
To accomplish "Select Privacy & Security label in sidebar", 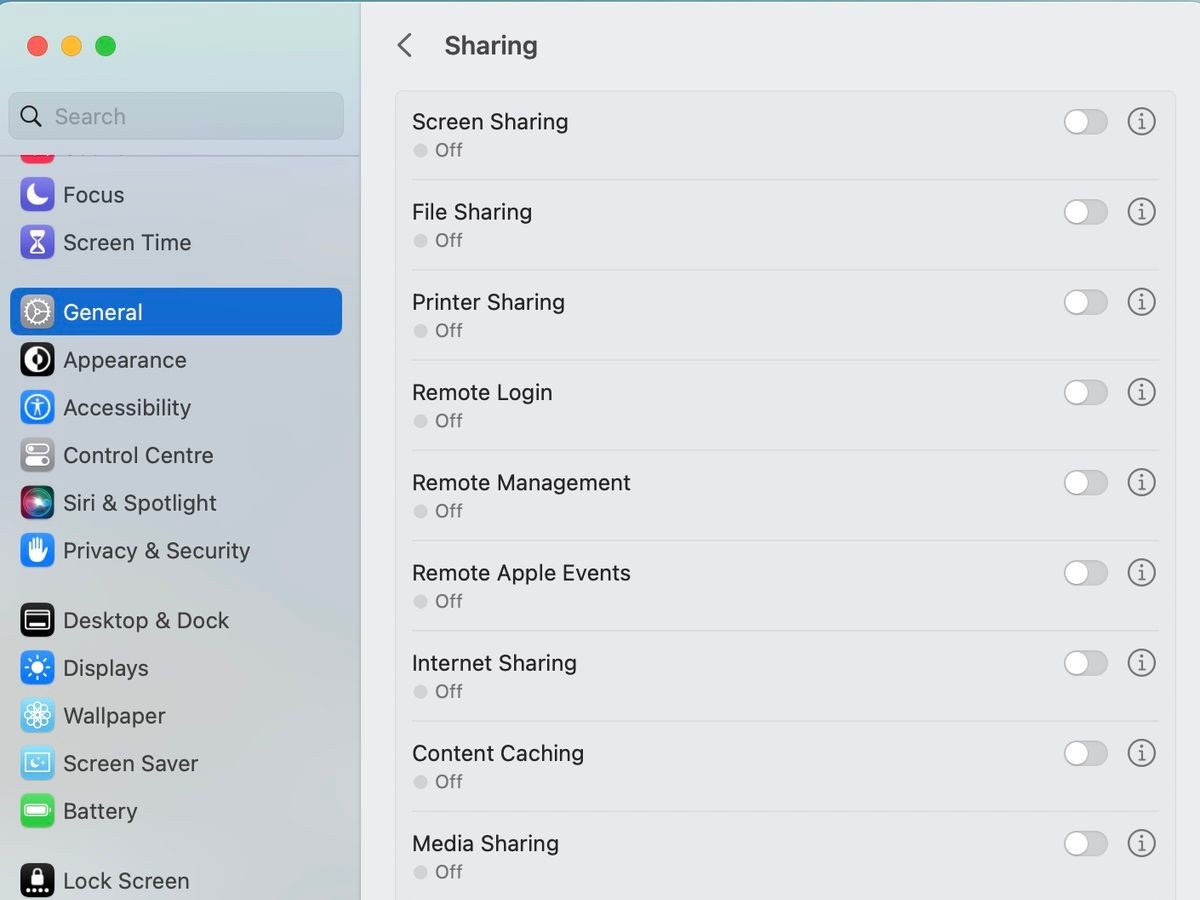I will pos(156,551).
